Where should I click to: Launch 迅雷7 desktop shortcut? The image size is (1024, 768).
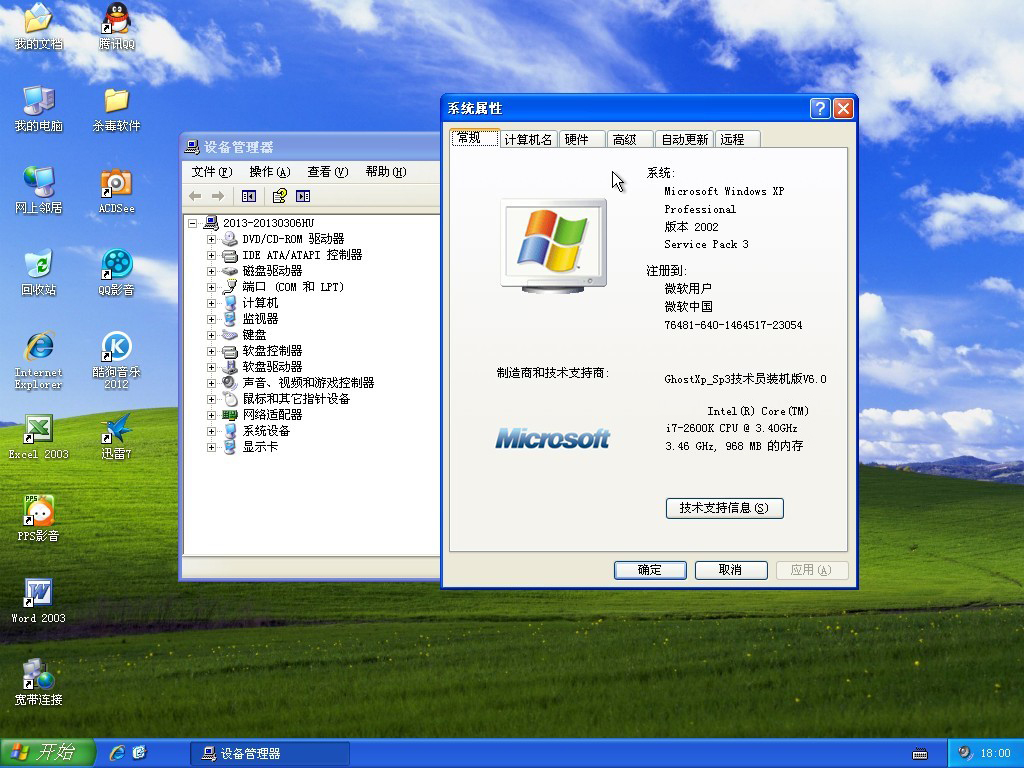(116, 436)
